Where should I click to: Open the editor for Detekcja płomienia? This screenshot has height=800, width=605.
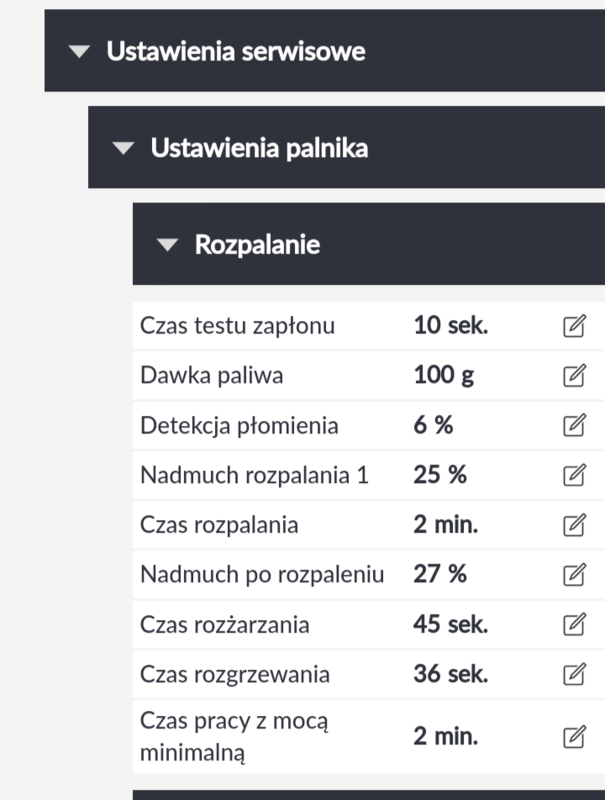tap(573, 426)
